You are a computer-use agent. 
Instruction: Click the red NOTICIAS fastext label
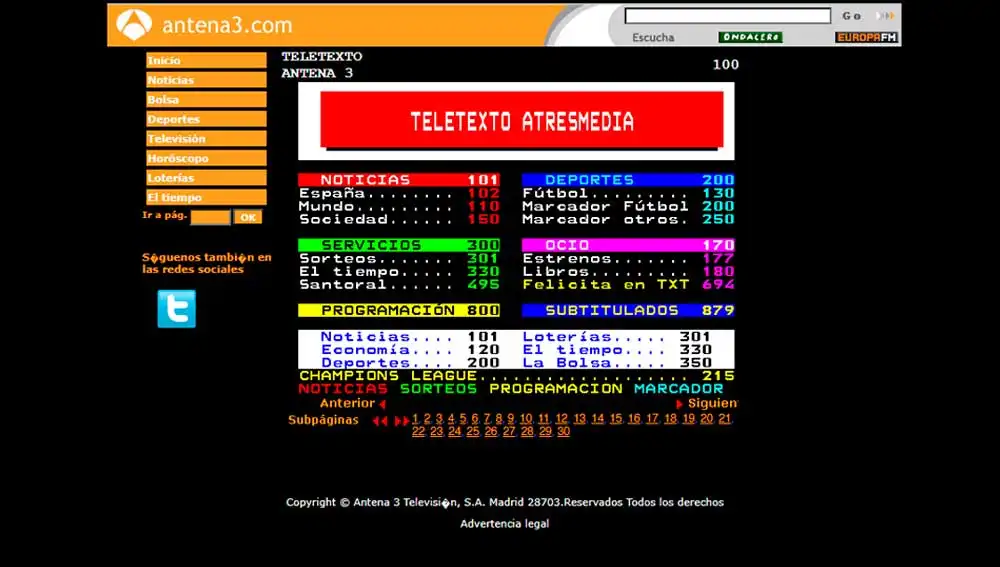[x=342, y=389]
